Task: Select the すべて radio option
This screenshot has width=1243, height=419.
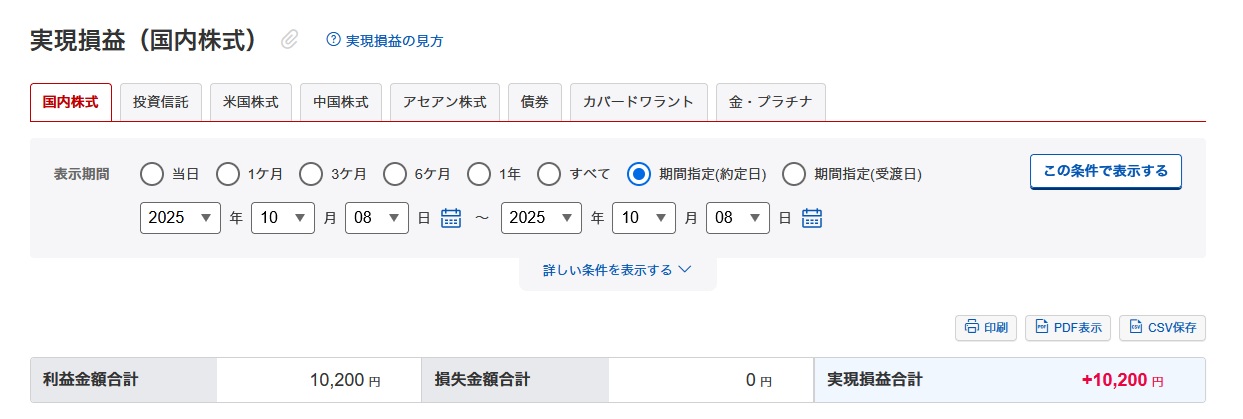Action: click(549, 174)
